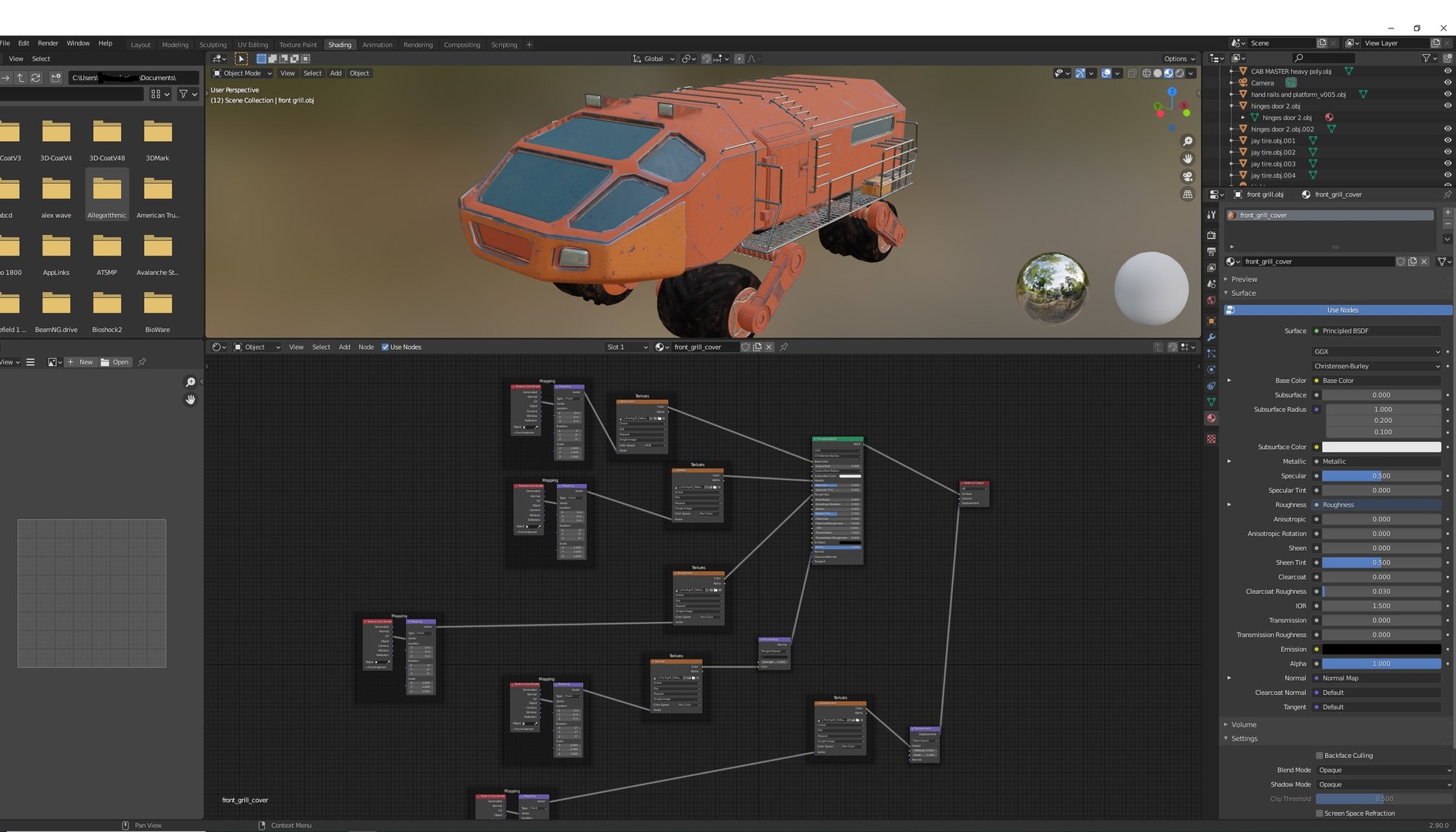Open the Tool properties tab

pos(1212,215)
